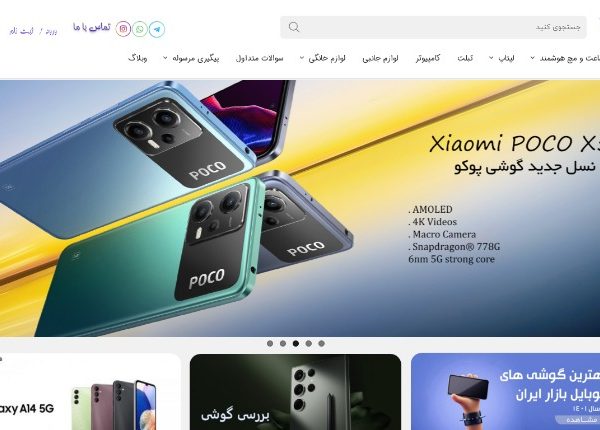This screenshot has width=600, height=430.
Task: Select the fourth carousel dot
Action: click(308, 344)
